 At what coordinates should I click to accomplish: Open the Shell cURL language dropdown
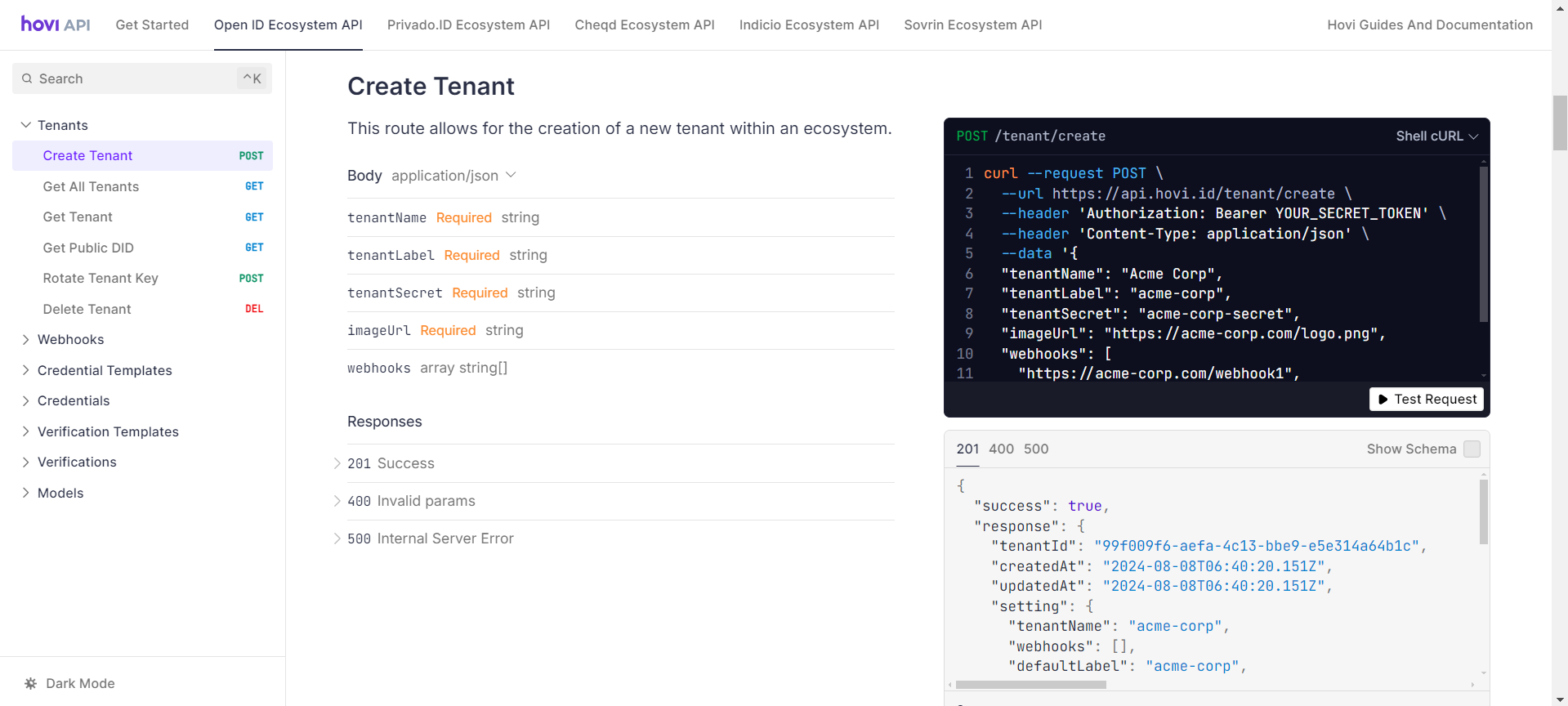pos(1436,136)
